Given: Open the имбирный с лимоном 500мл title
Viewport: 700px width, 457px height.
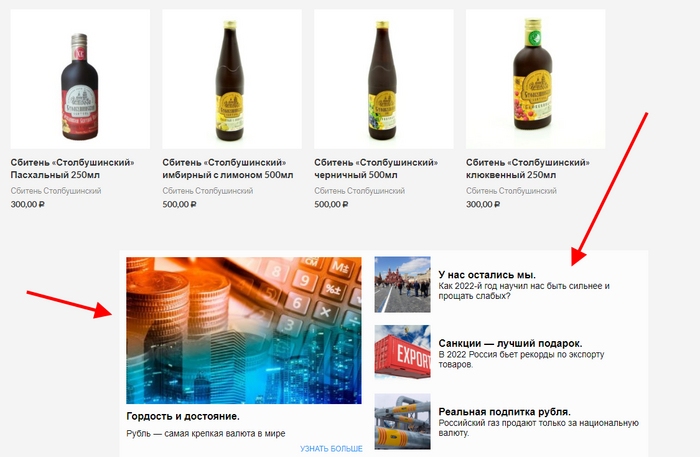Looking at the screenshot, I should (228, 169).
